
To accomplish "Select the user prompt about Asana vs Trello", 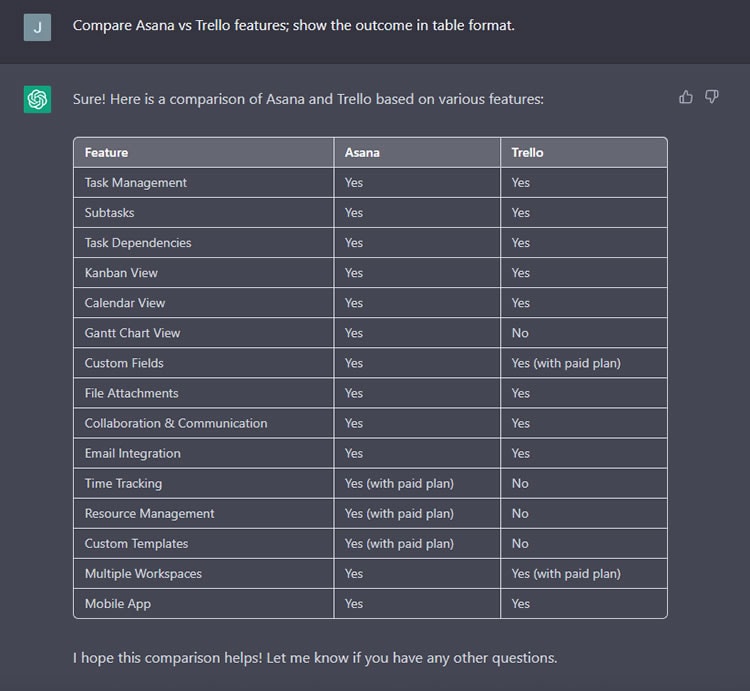I will [294, 25].
